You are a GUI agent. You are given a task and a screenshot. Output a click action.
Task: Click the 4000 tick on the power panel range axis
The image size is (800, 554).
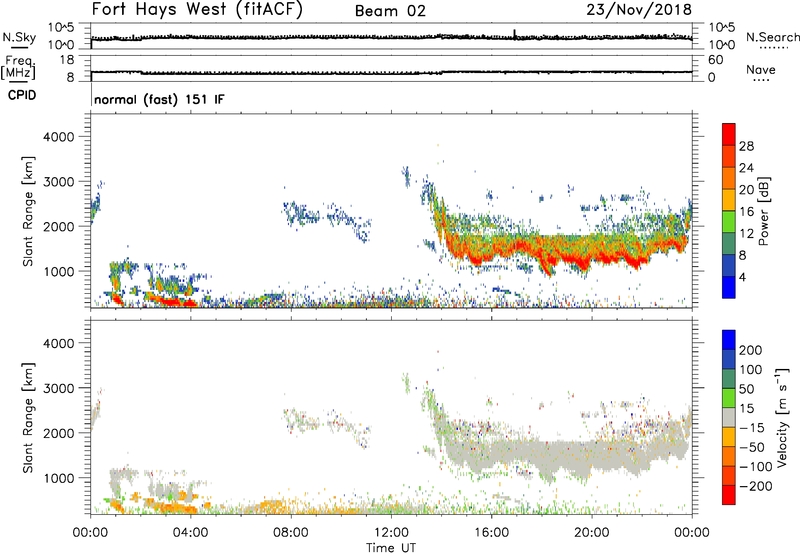pyautogui.click(x=59, y=137)
